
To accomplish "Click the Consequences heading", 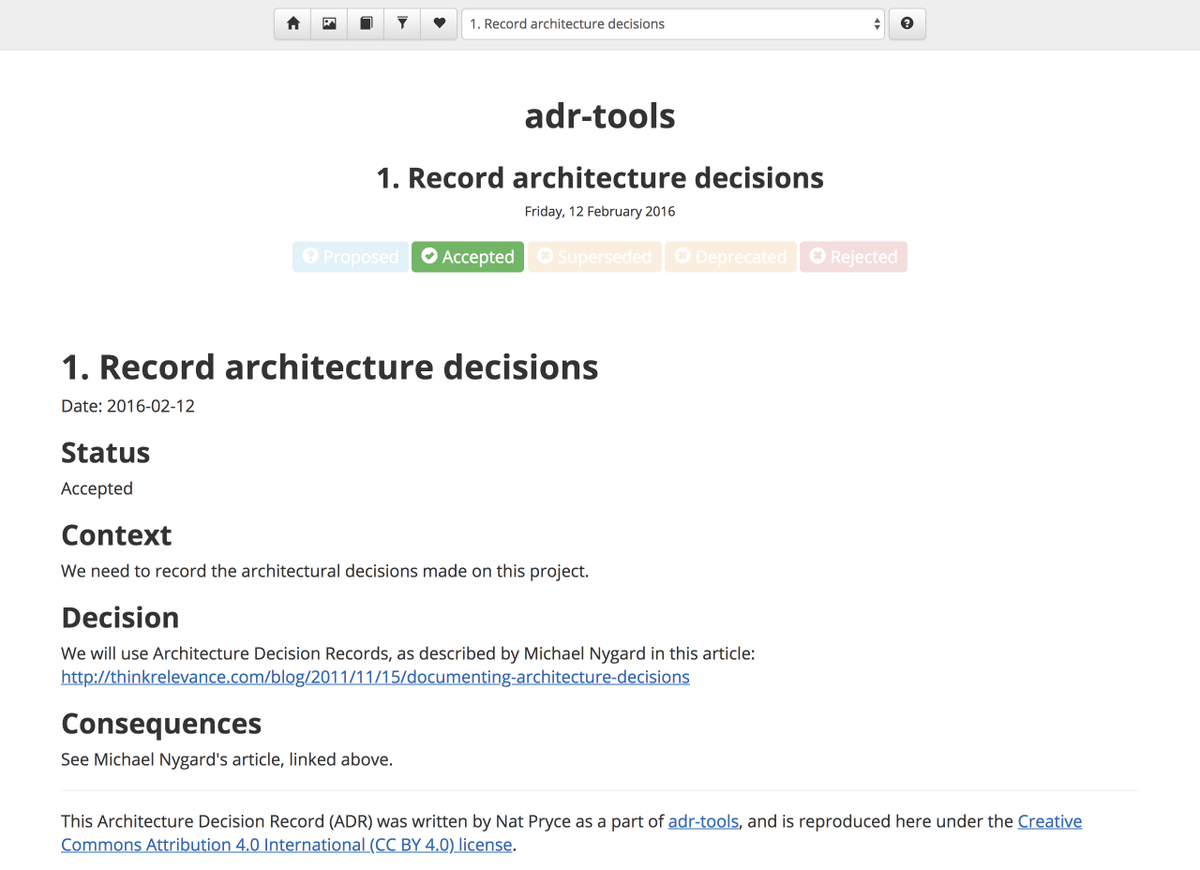I will (x=161, y=723).
